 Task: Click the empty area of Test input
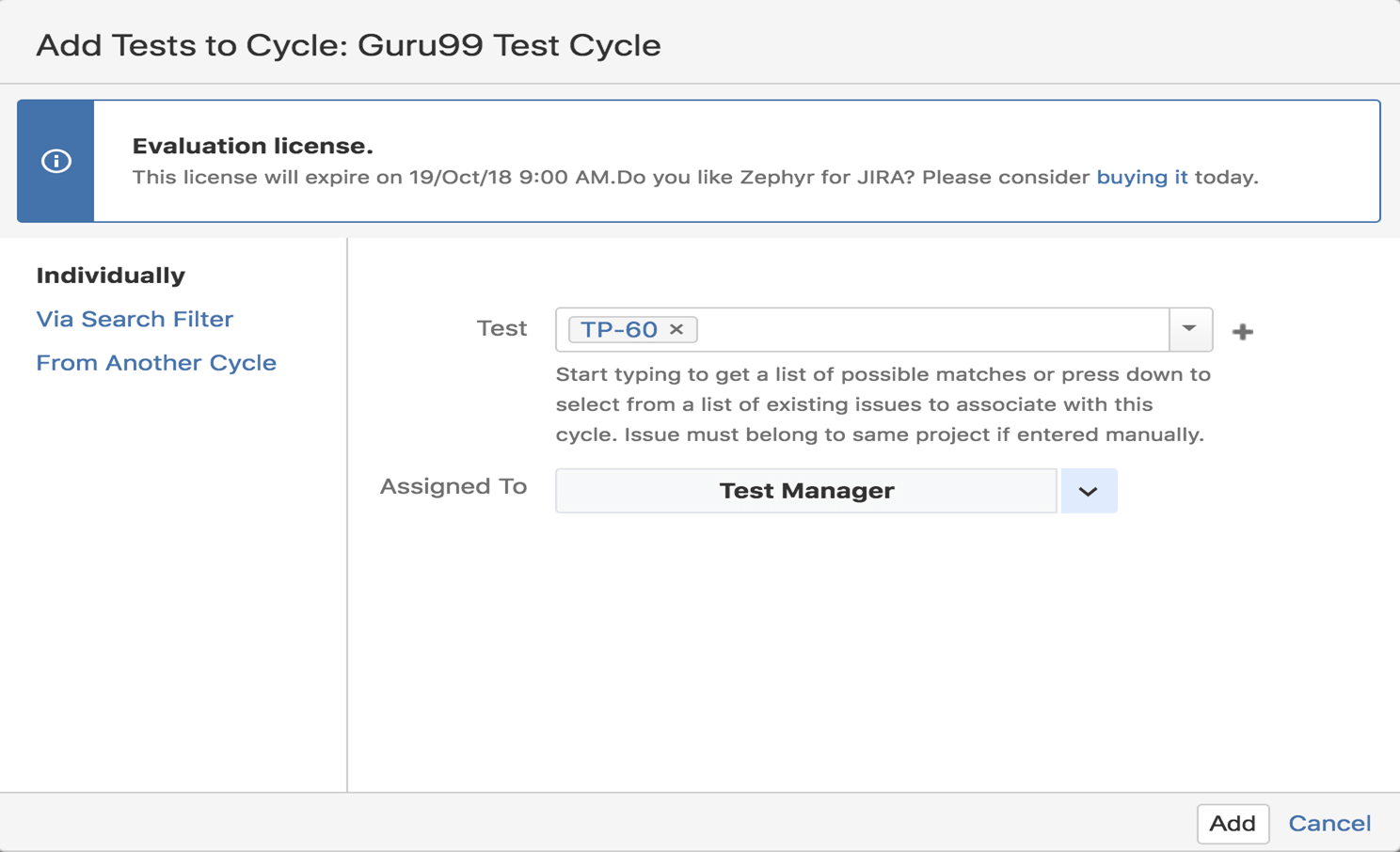point(931,329)
